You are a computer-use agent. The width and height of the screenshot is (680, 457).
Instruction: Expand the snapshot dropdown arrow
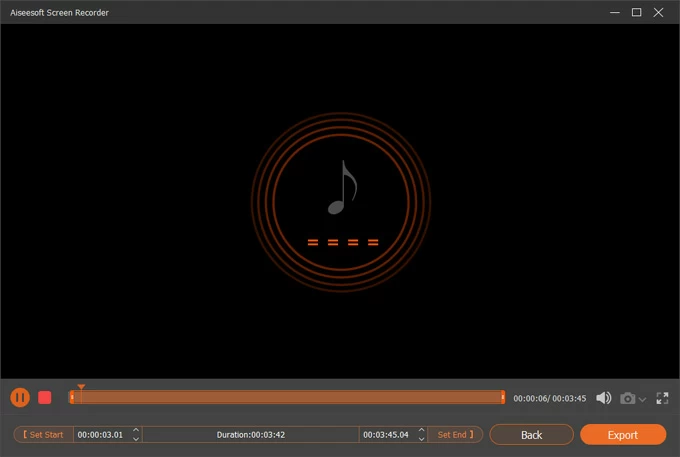(x=642, y=399)
